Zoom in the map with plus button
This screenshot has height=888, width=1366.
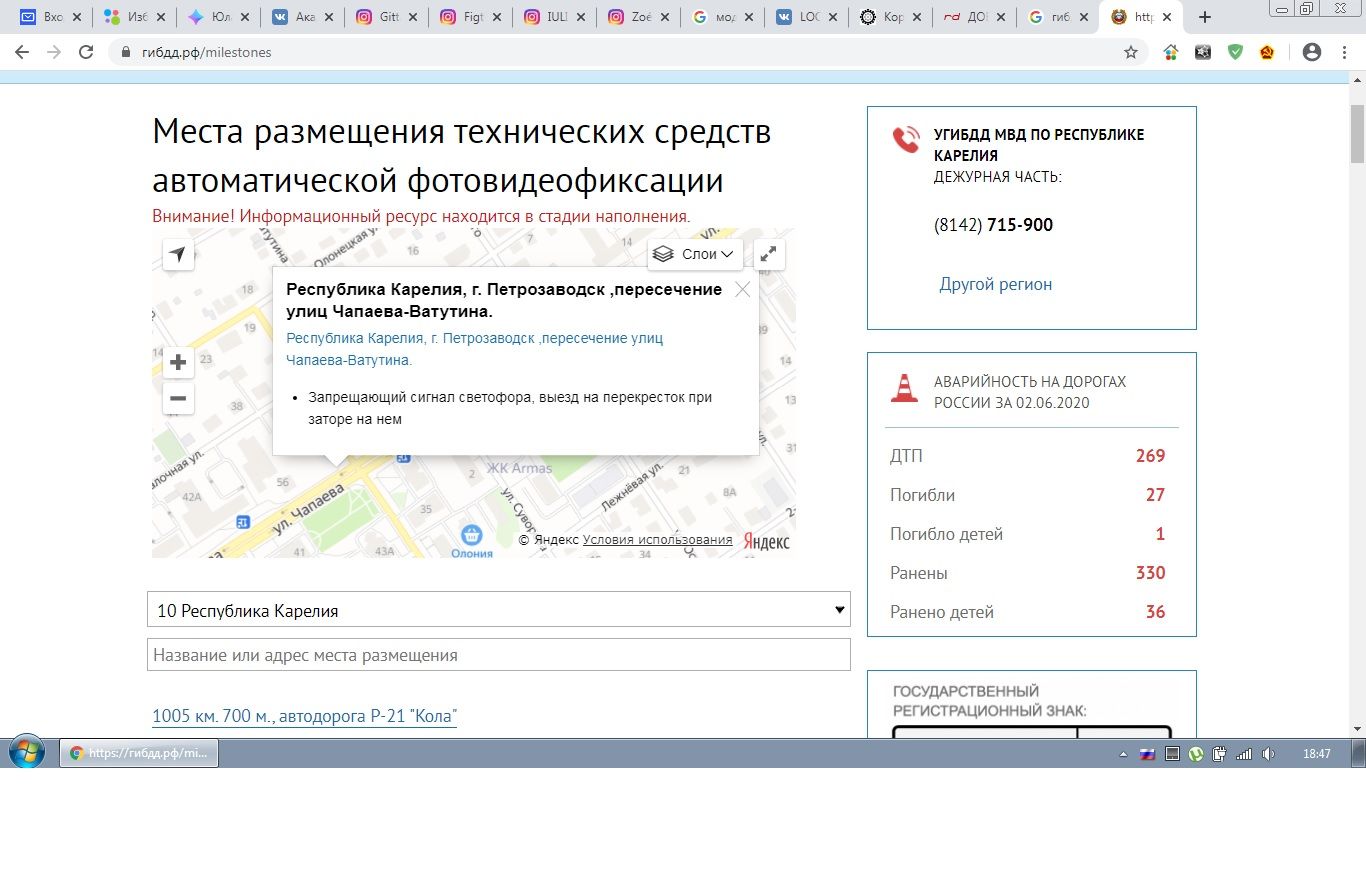tap(178, 362)
